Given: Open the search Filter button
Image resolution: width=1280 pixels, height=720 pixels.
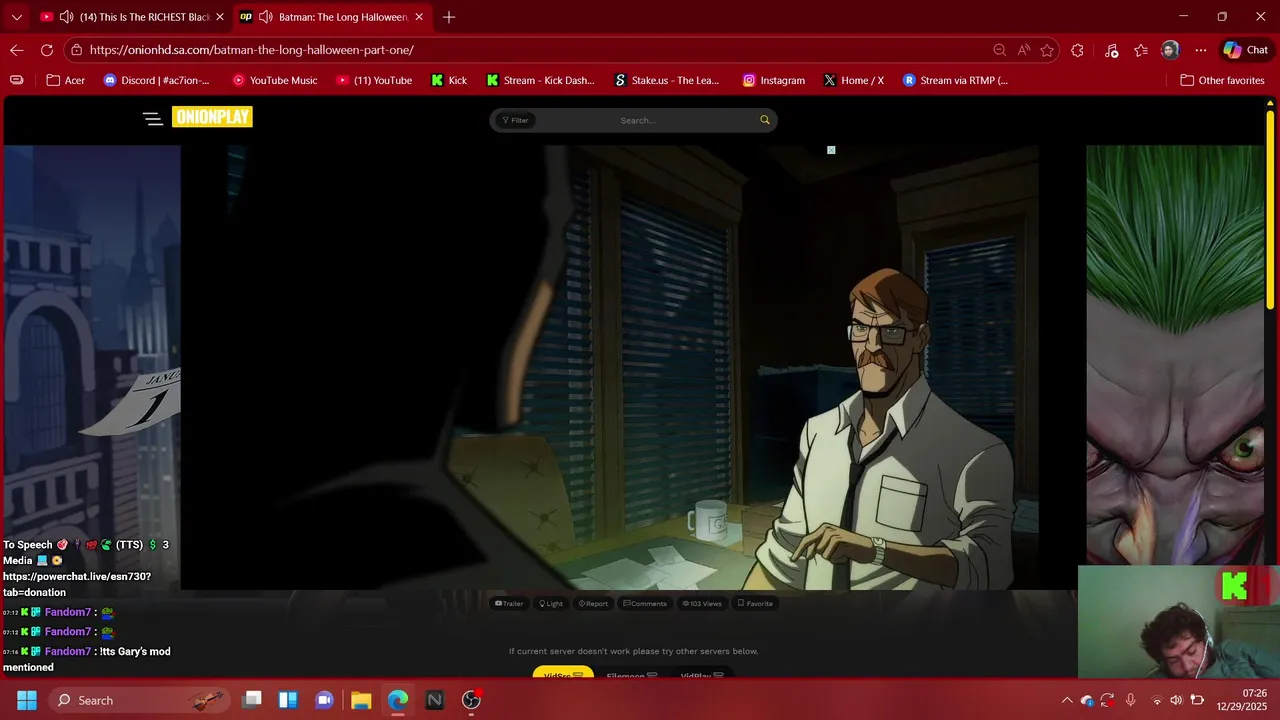Looking at the screenshot, I should point(516,120).
